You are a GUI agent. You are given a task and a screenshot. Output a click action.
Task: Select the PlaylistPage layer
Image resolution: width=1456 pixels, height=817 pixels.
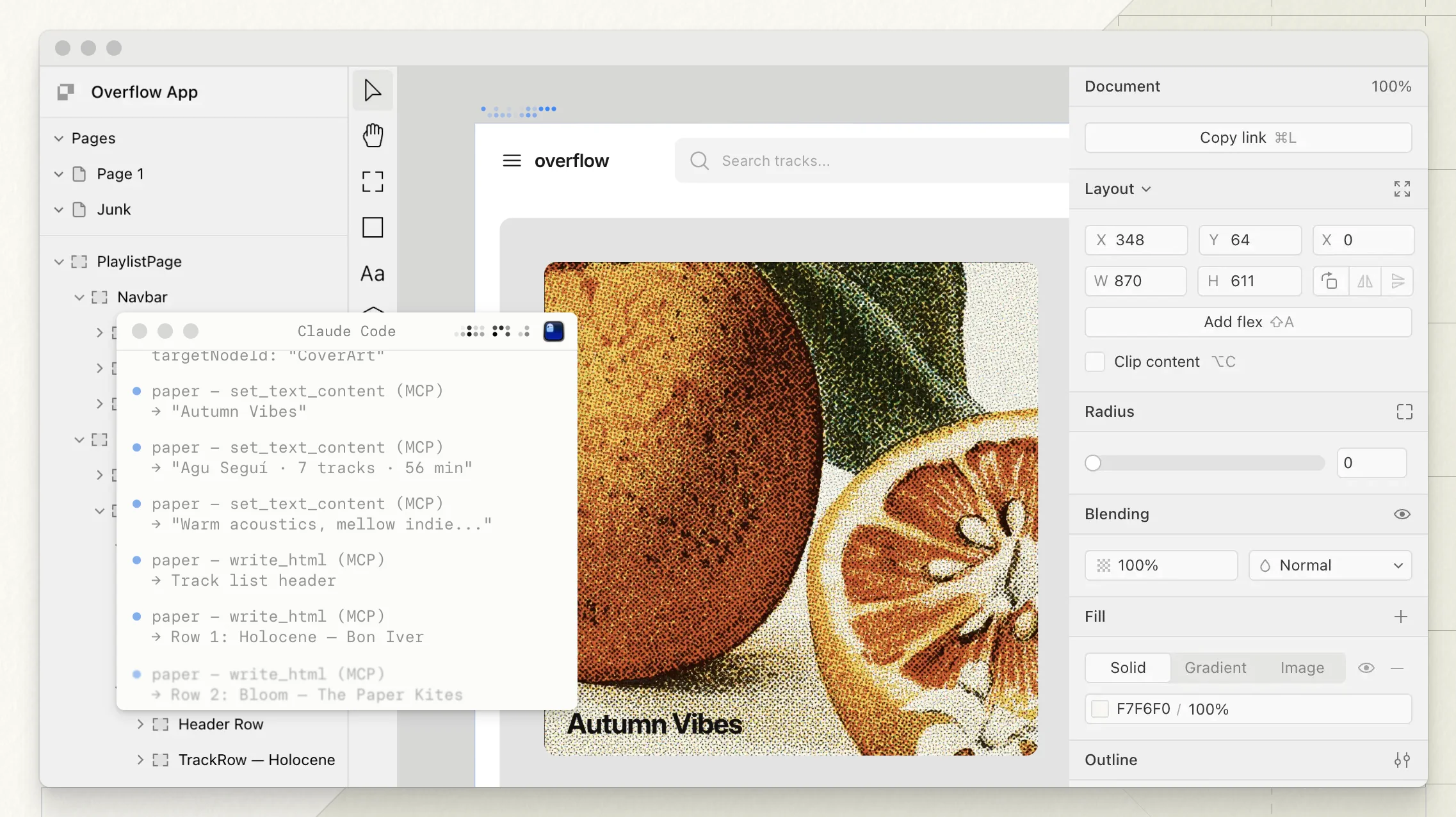139,262
